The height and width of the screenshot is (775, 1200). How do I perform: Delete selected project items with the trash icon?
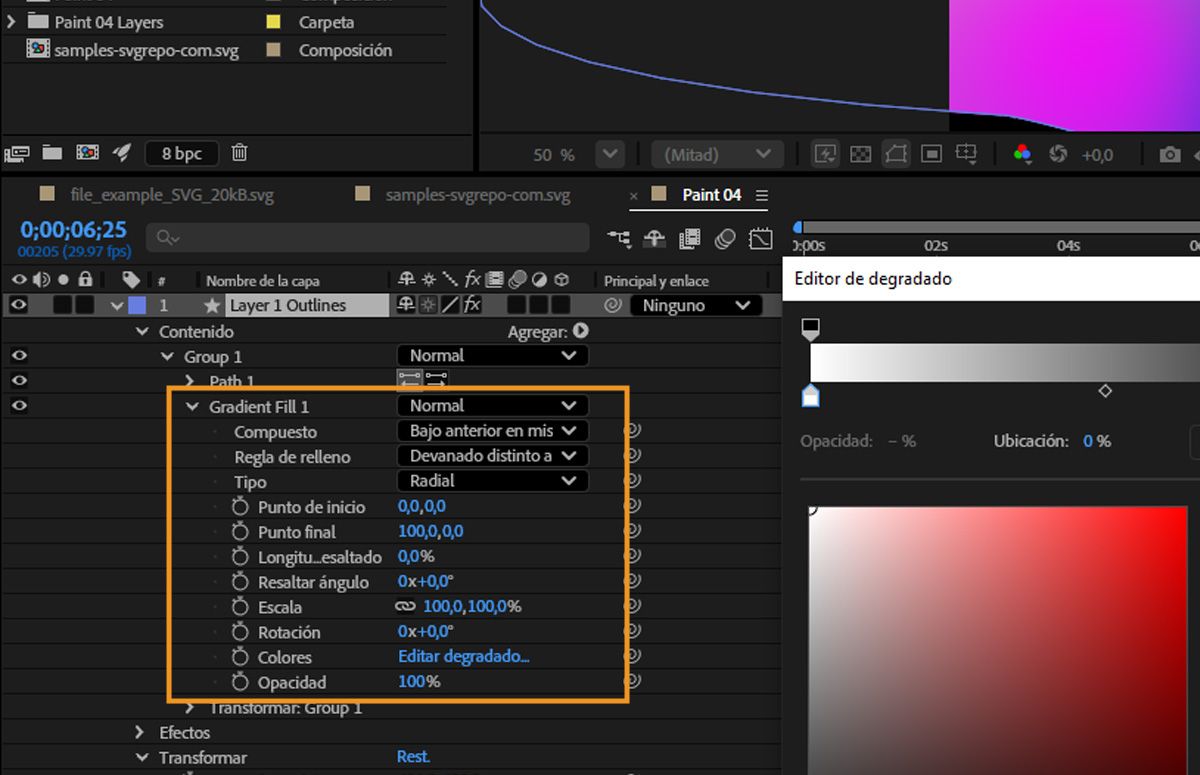pyautogui.click(x=239, y=153)
